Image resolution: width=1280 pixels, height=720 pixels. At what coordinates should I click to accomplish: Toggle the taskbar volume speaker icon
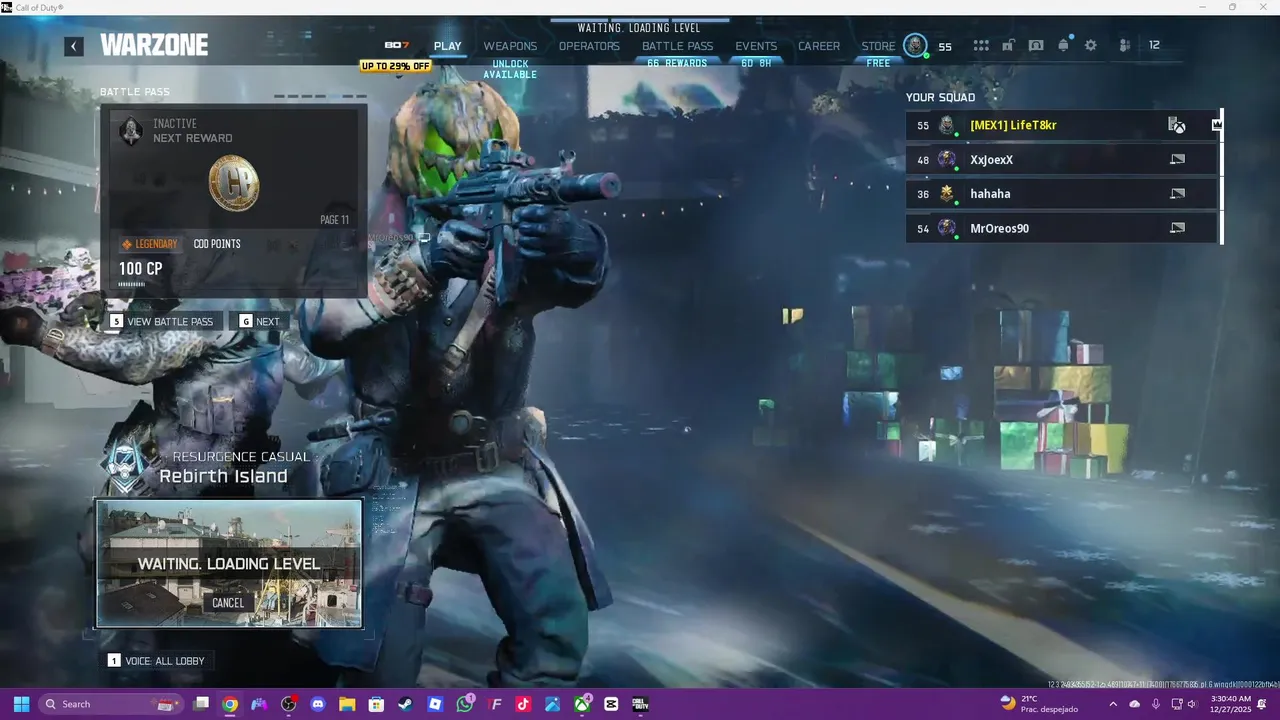tap(1192, 704)
